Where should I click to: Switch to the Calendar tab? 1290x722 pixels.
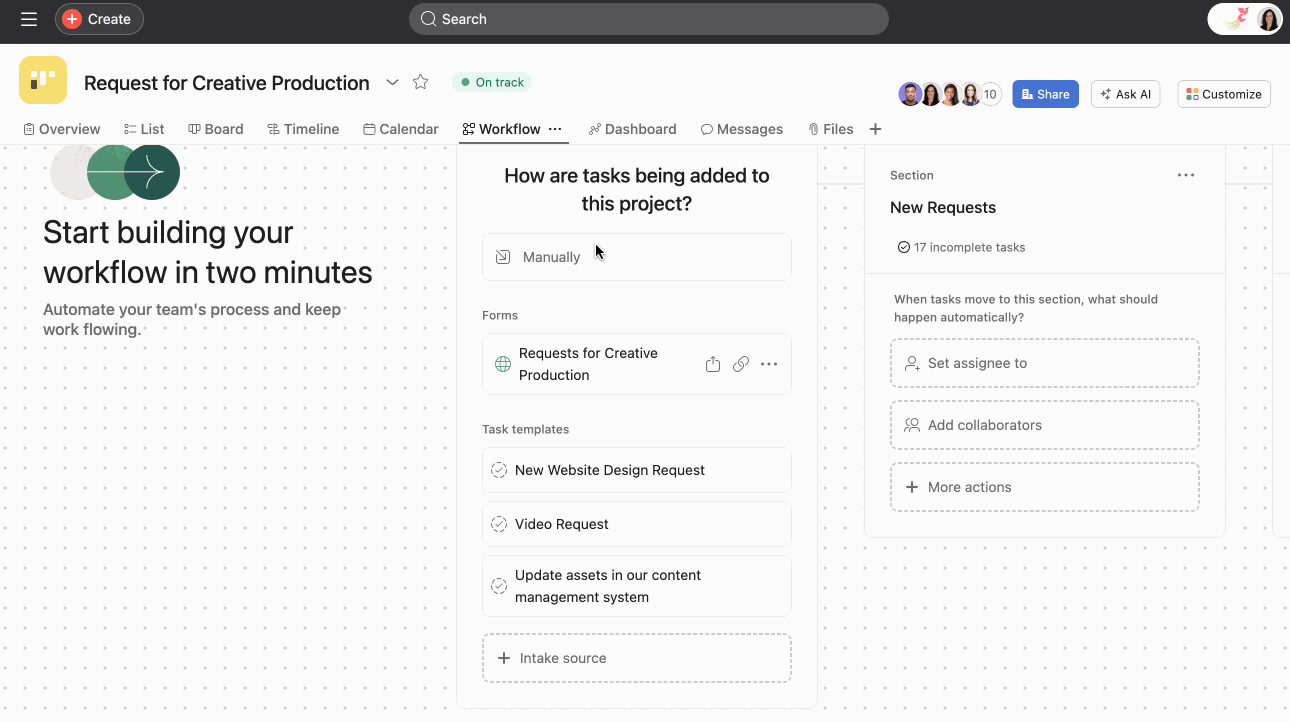pos(400,129)
